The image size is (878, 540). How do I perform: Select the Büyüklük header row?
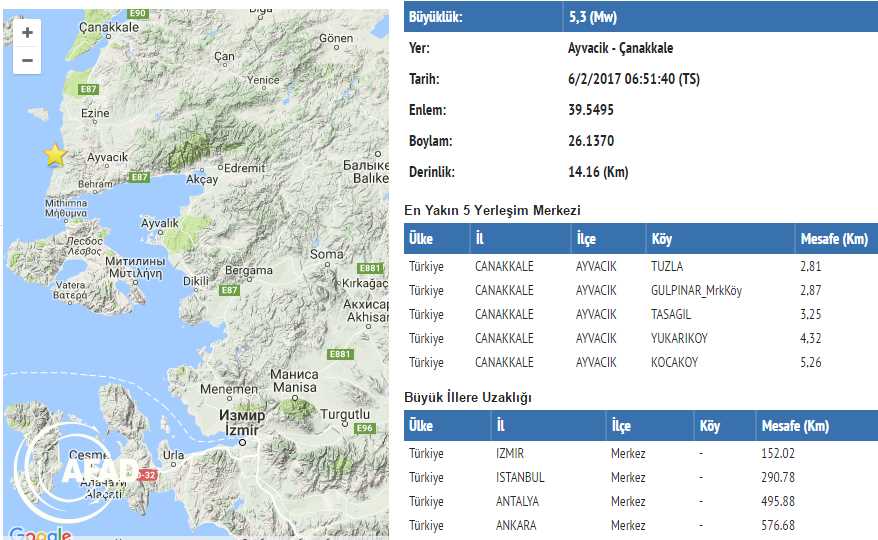tap(639, 17)
